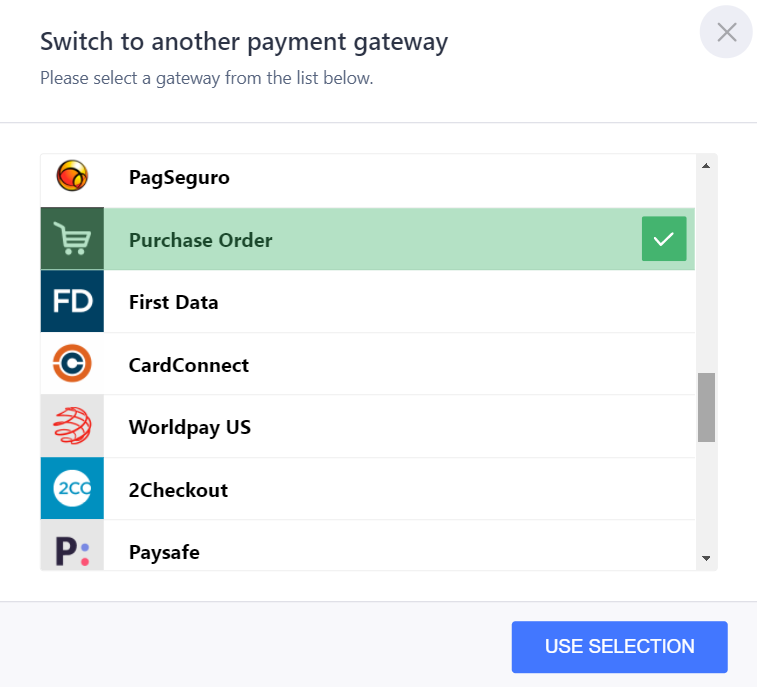Click the CardConnect orange logo icon
The width and height of the screenshot is (757, 687).
(72, 364)
